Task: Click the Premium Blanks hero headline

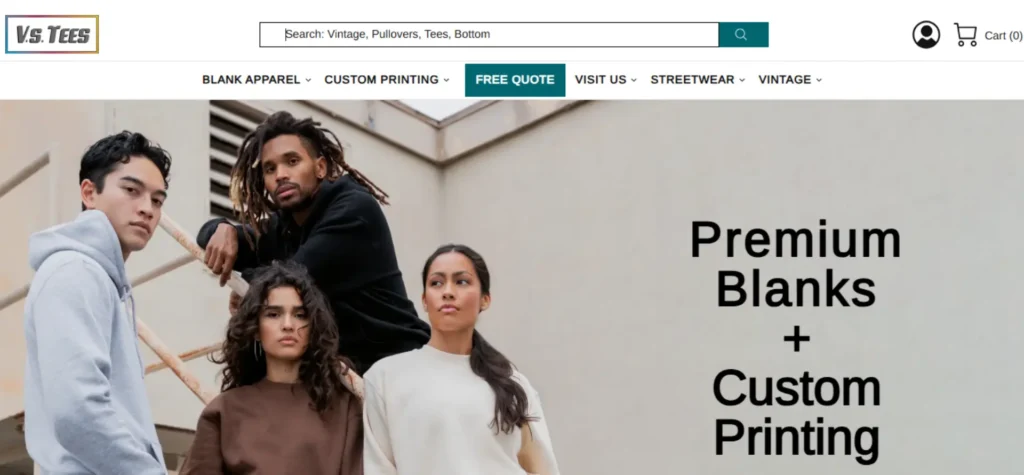Action: [795, 265]
